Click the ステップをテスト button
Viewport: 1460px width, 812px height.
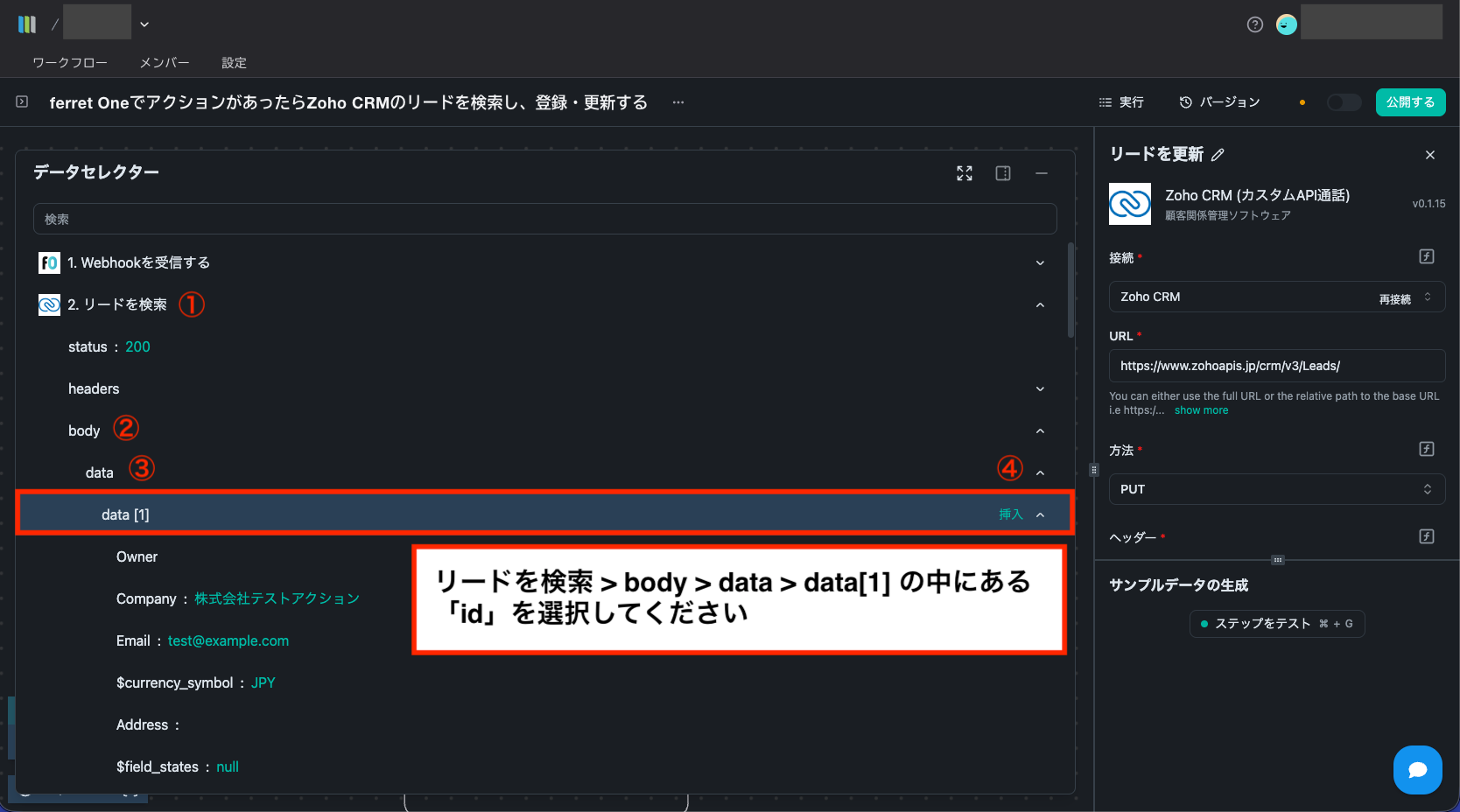coord(1277,624)
